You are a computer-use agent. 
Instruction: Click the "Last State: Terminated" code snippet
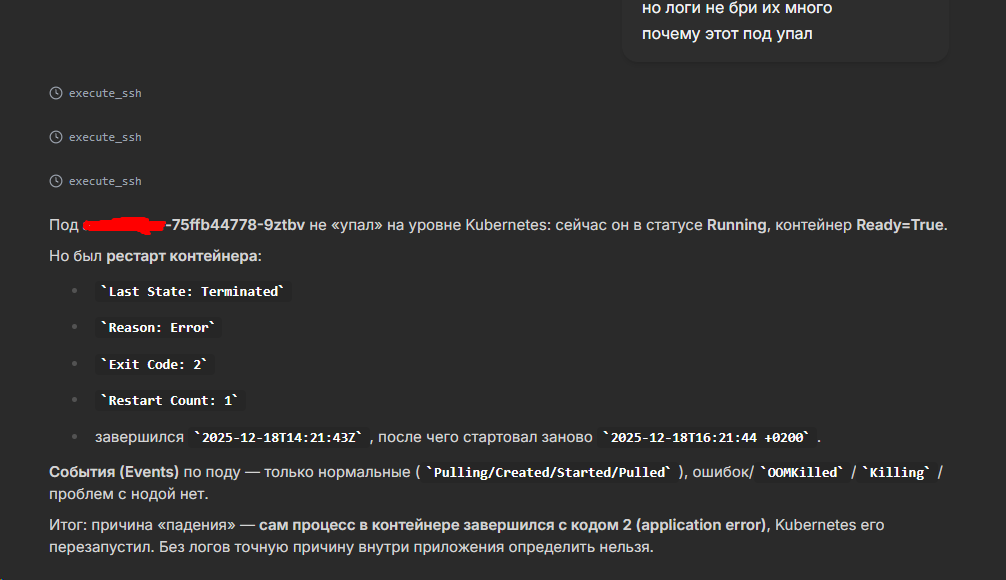pos(193,292)
